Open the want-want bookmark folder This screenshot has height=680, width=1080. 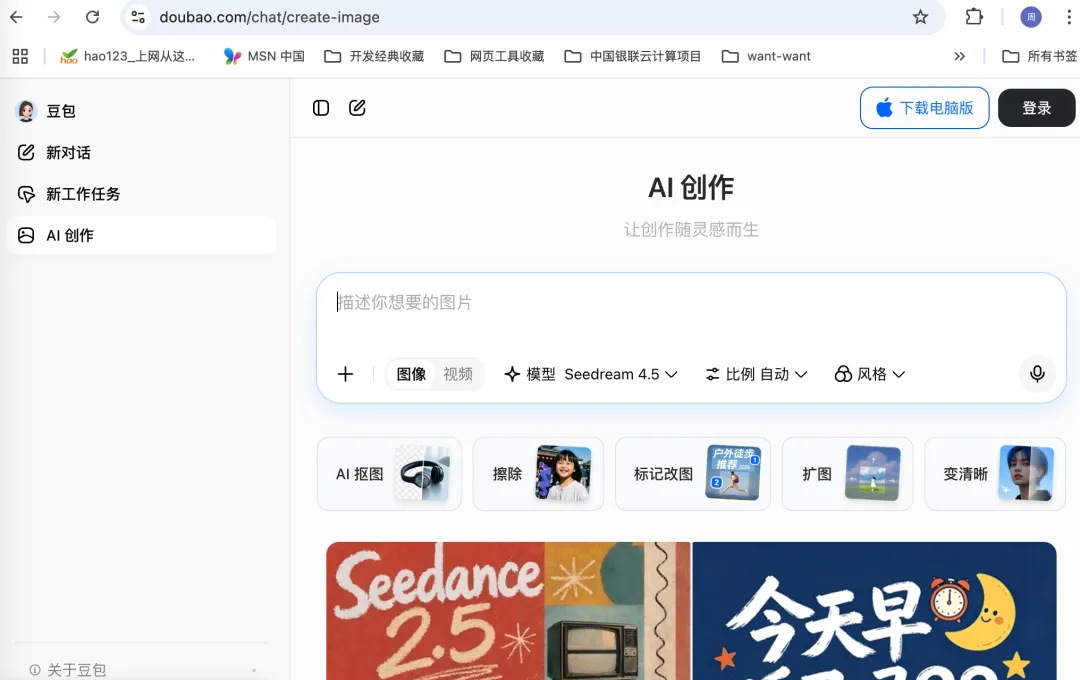click(x=766, y=56)
